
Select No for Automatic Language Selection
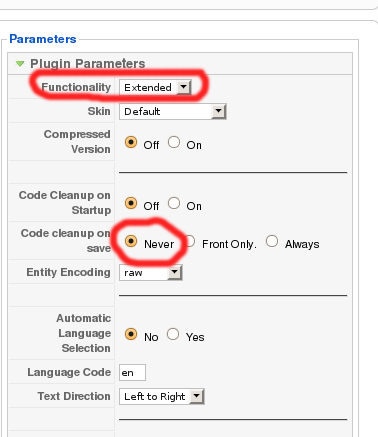131,334
